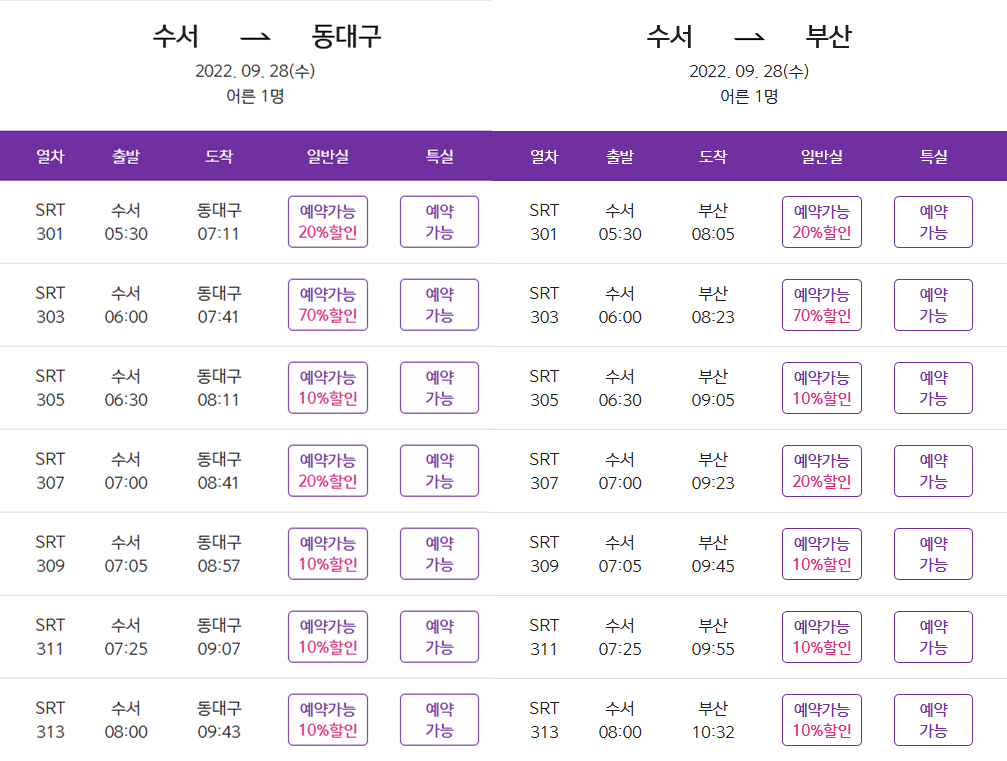Book 특실 on SRT 311 to 부산
Viewport: 1007px width, 761px height.
932,636
